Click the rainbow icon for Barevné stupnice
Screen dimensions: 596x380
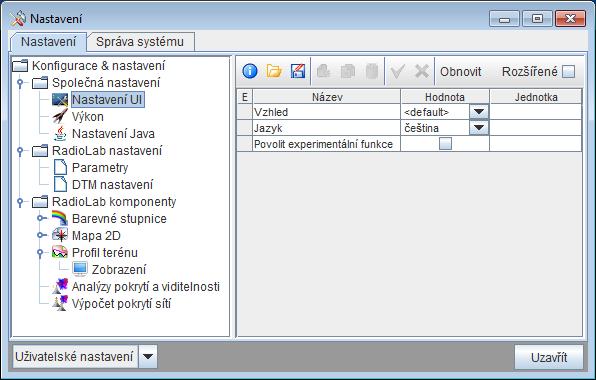(60, 218)
